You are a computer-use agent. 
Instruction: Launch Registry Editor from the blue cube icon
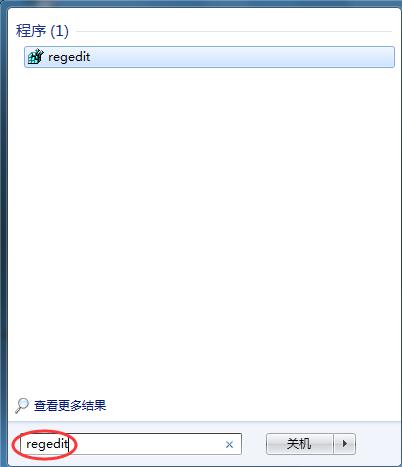[35, 57]
